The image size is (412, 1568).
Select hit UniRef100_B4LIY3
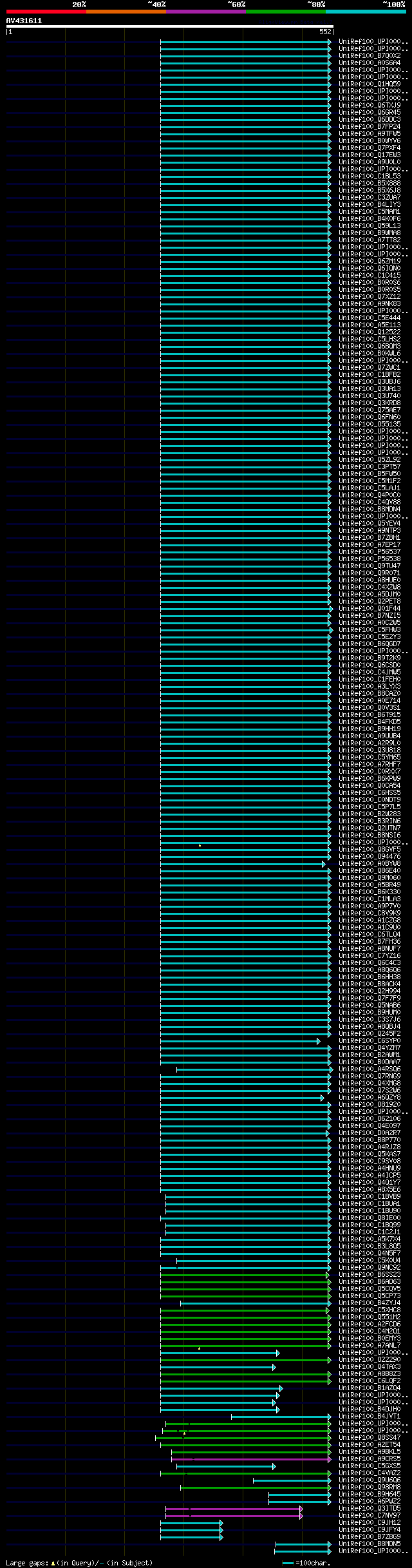pyautogui.click(x=370, y=205)
